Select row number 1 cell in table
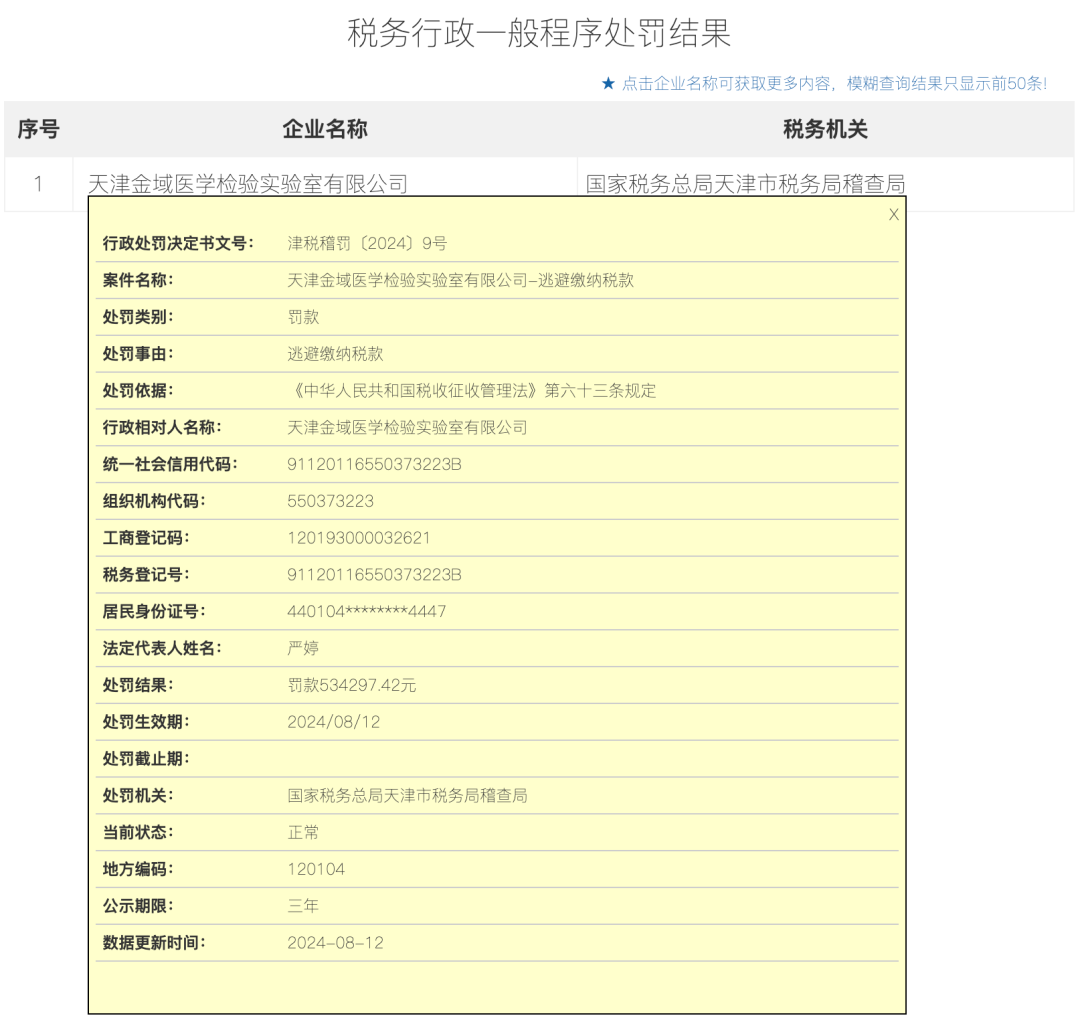Image resolution: width=1080 pixels, height=1032 pixels. coord(38,184)
